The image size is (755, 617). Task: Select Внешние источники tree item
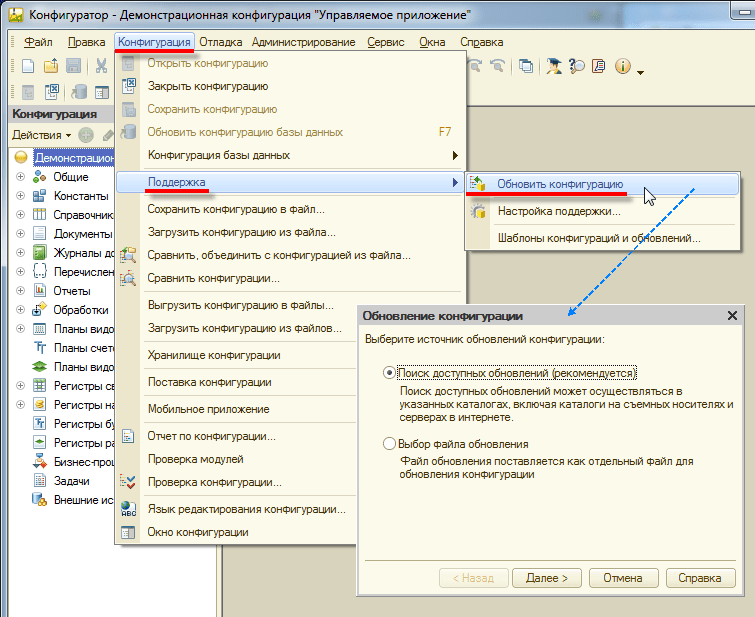[83, 500]
